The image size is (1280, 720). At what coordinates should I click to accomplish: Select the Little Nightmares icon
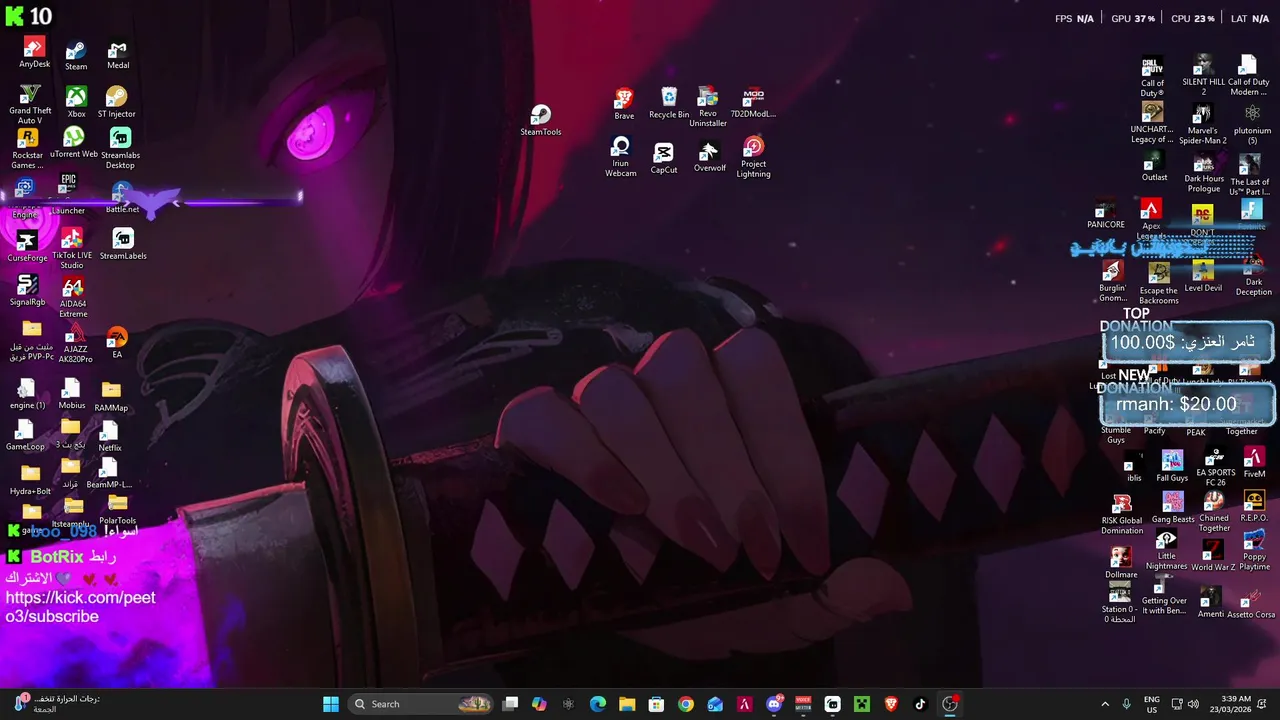(1166, 552)
